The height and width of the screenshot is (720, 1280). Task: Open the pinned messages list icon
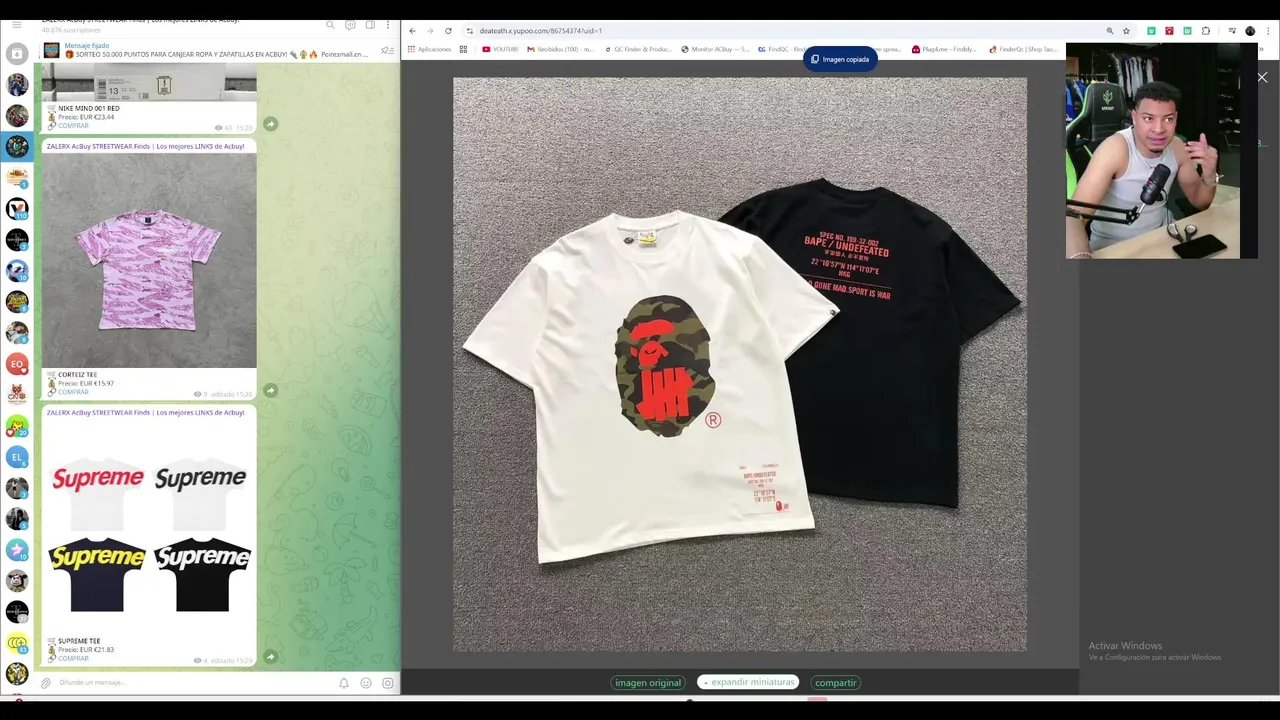[387, 51]
